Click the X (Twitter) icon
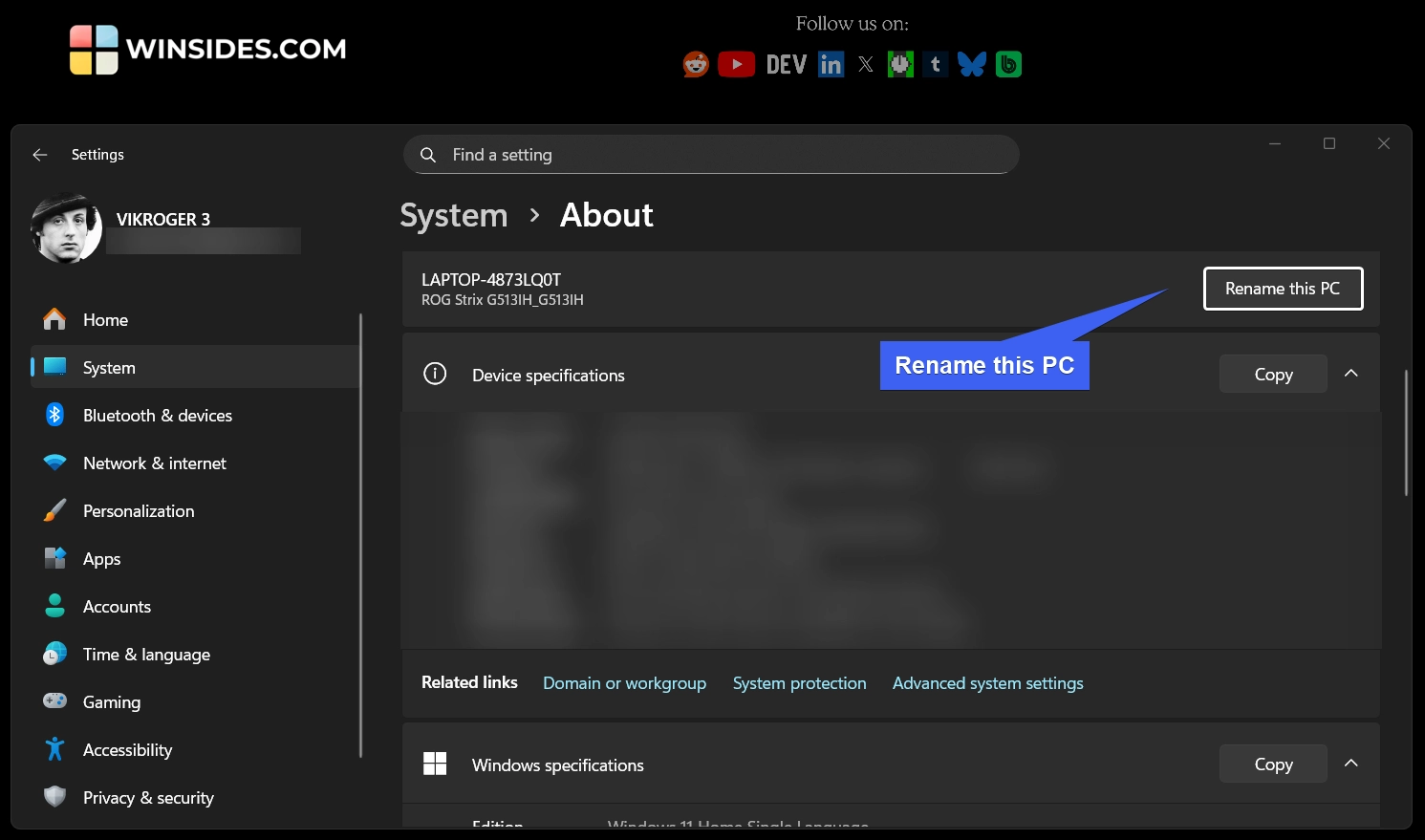 pyautogui.click(x=866, y=64)
